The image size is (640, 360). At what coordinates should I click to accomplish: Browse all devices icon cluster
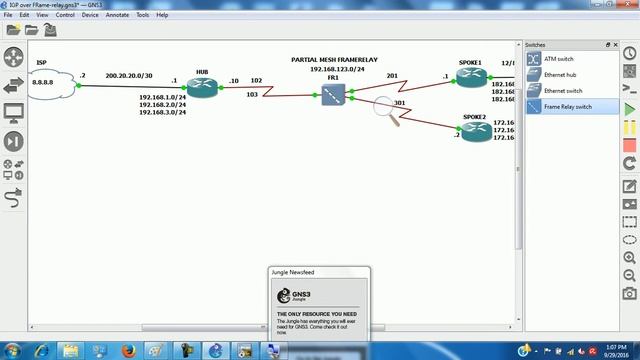pos(13,170)
